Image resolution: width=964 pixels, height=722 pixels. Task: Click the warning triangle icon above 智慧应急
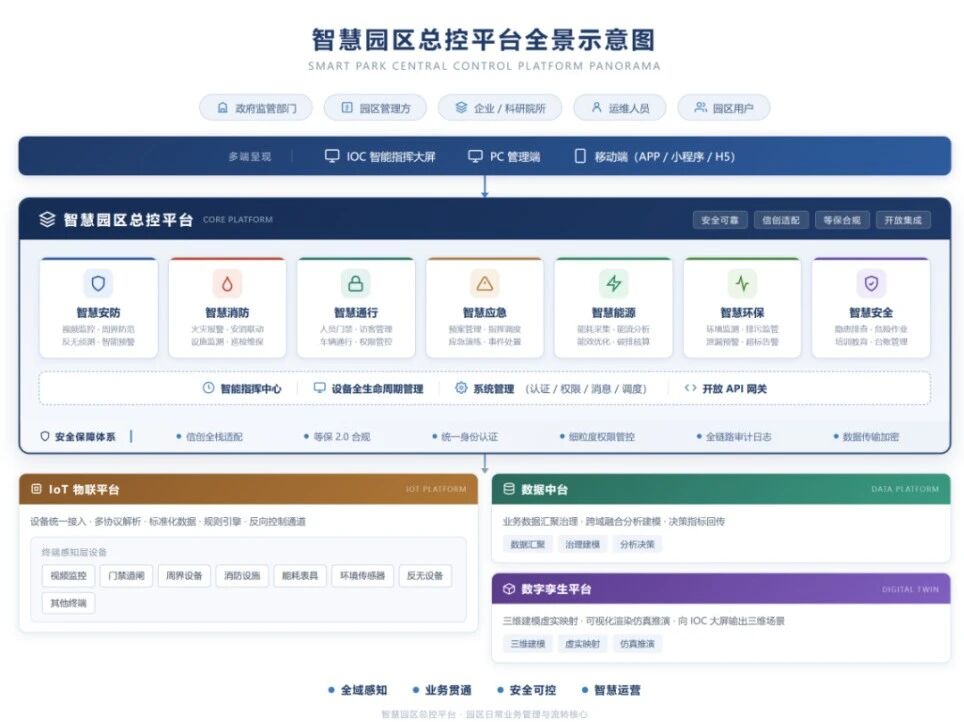(484, 284)
